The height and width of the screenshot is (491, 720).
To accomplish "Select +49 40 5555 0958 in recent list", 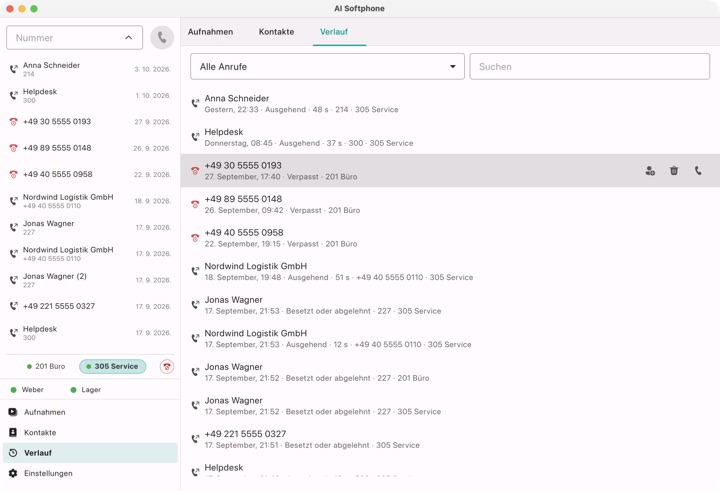I will click(90, 175).
